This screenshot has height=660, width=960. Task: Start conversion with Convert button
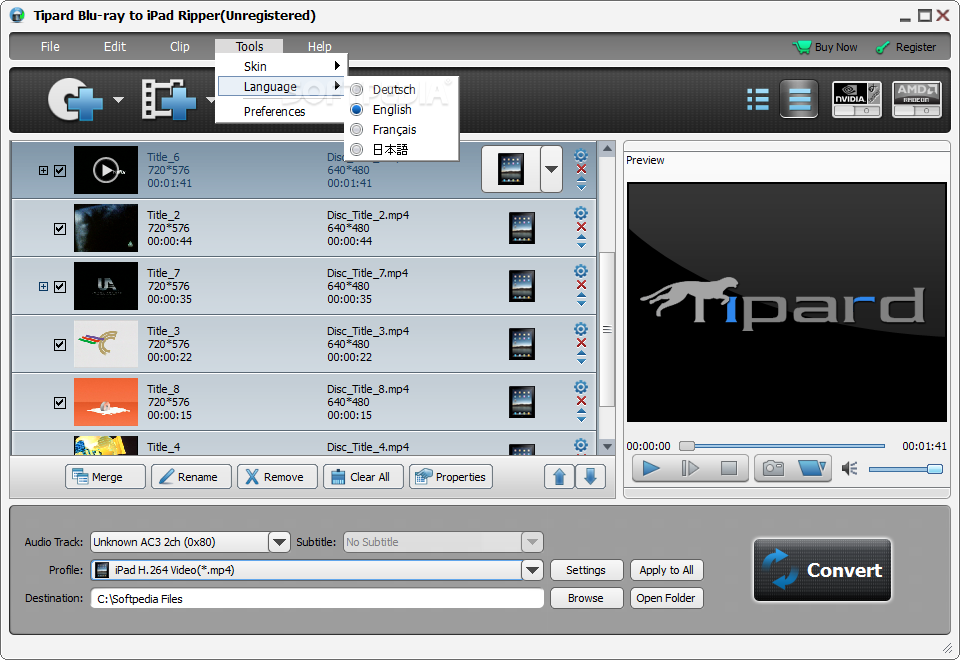coord(822,570)
